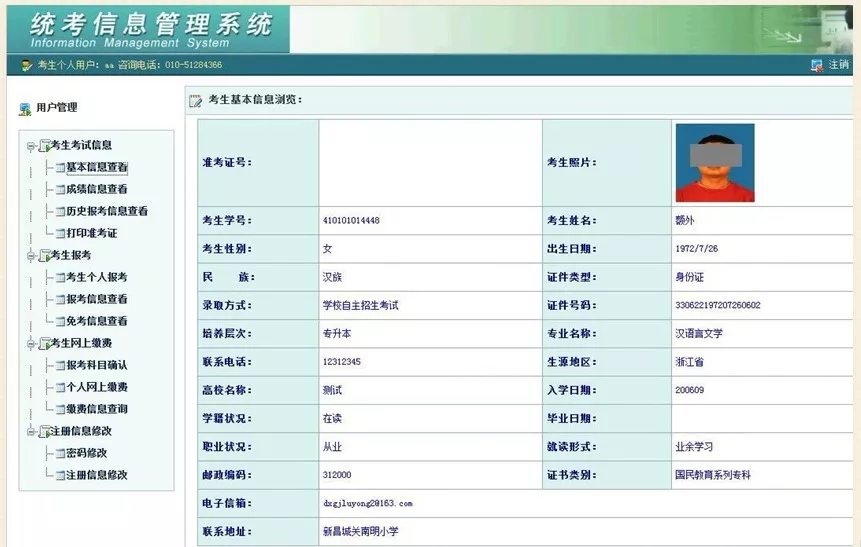Open 考生个人报考 in the tree
861x547 pixels.
(97, 277)
